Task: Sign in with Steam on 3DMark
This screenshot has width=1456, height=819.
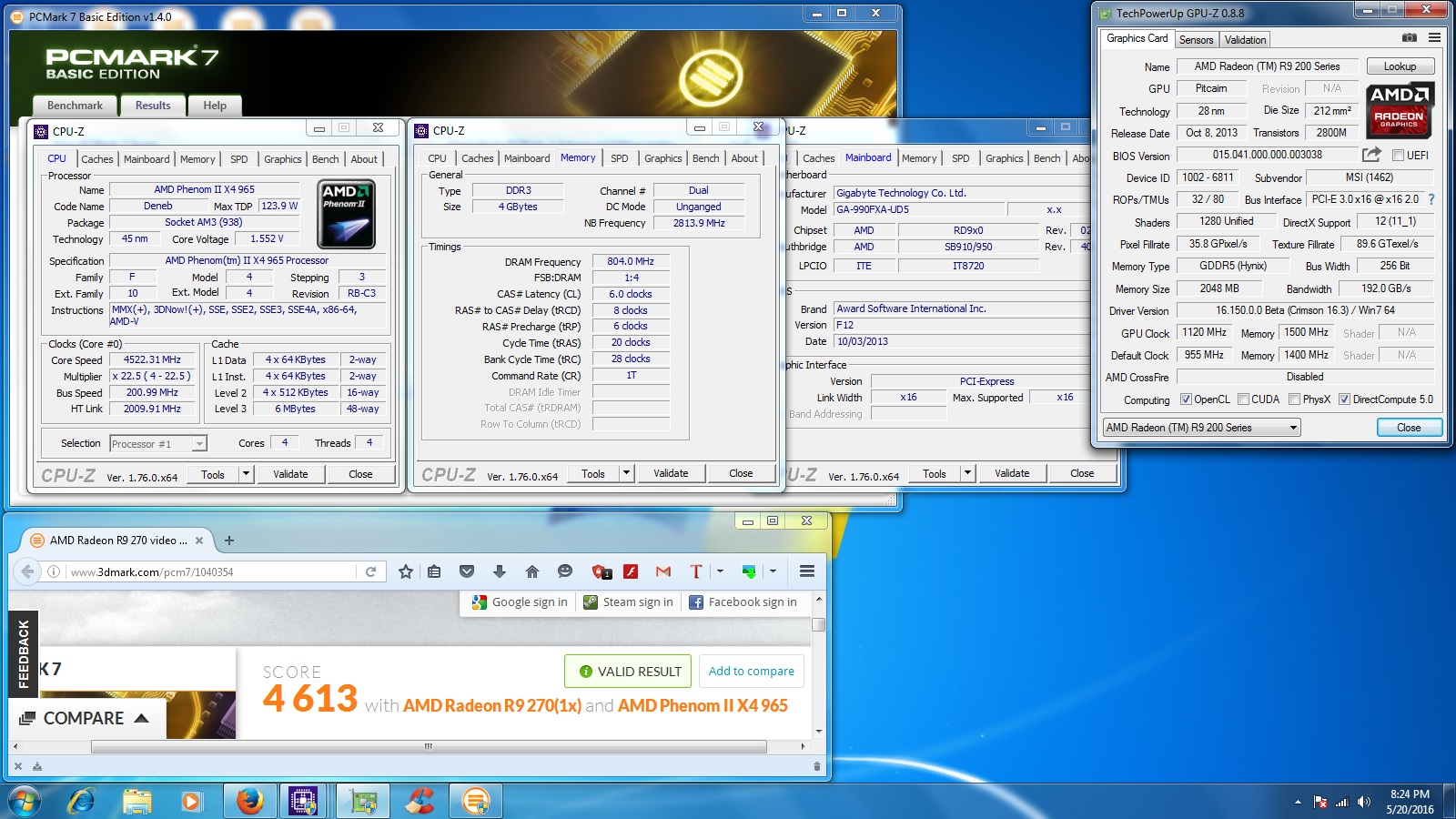Action: (629, 602)
